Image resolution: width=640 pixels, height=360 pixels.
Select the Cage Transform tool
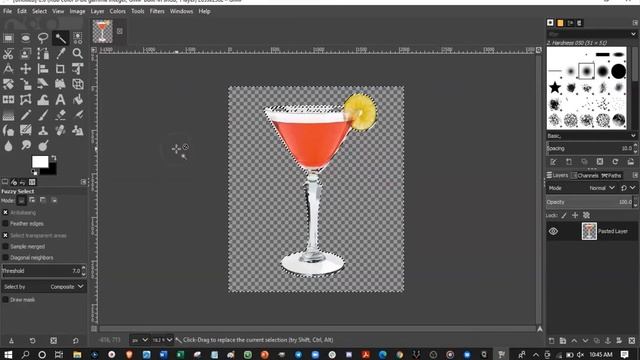(26, 100)
